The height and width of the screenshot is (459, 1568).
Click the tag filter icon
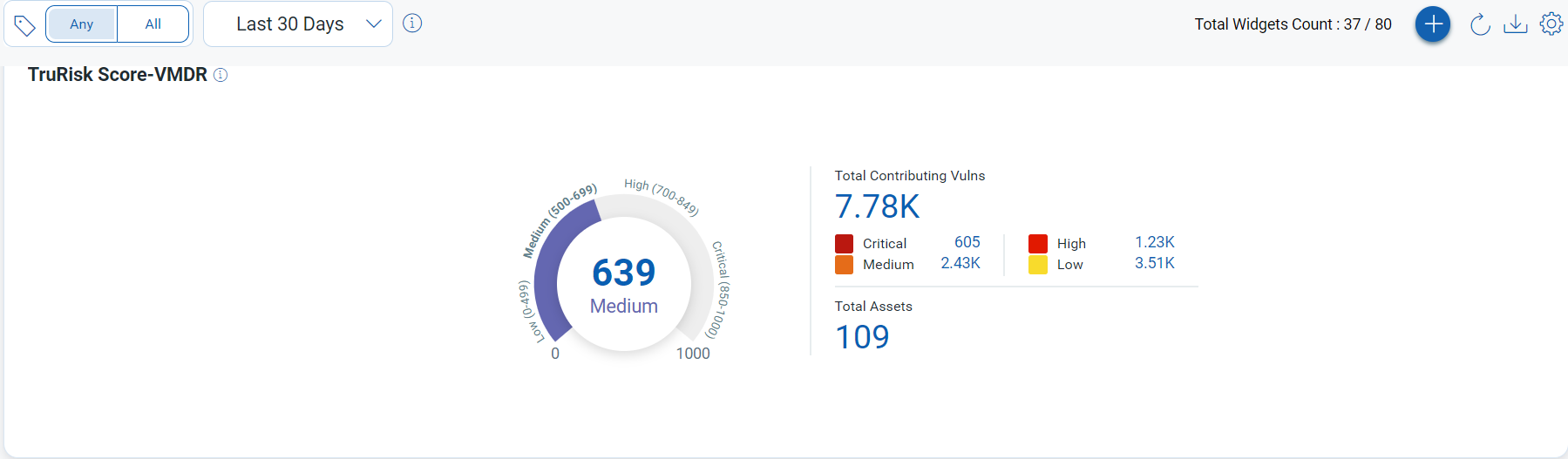[24, 25]
